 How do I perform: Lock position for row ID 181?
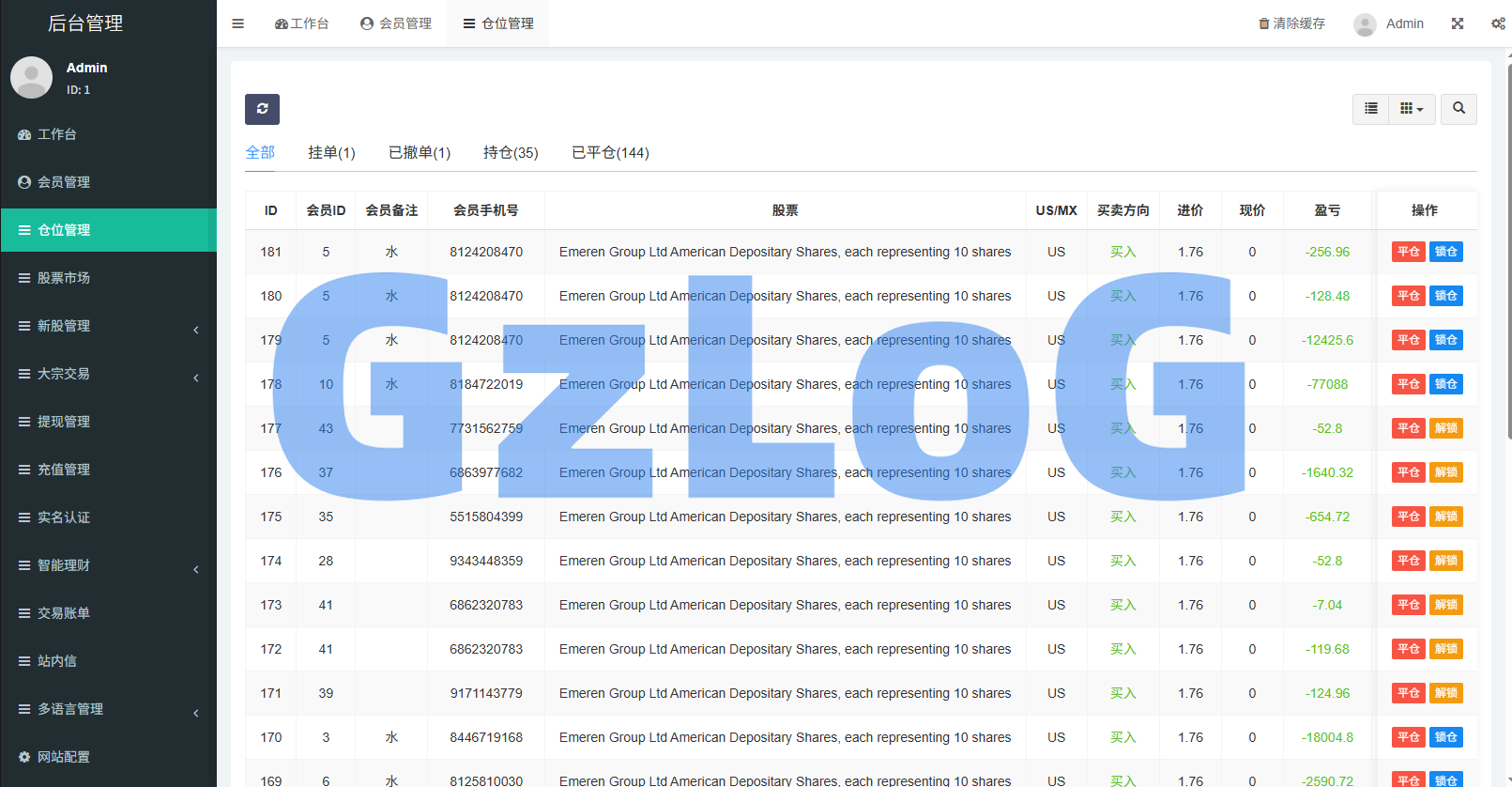tap(1445, 252)
